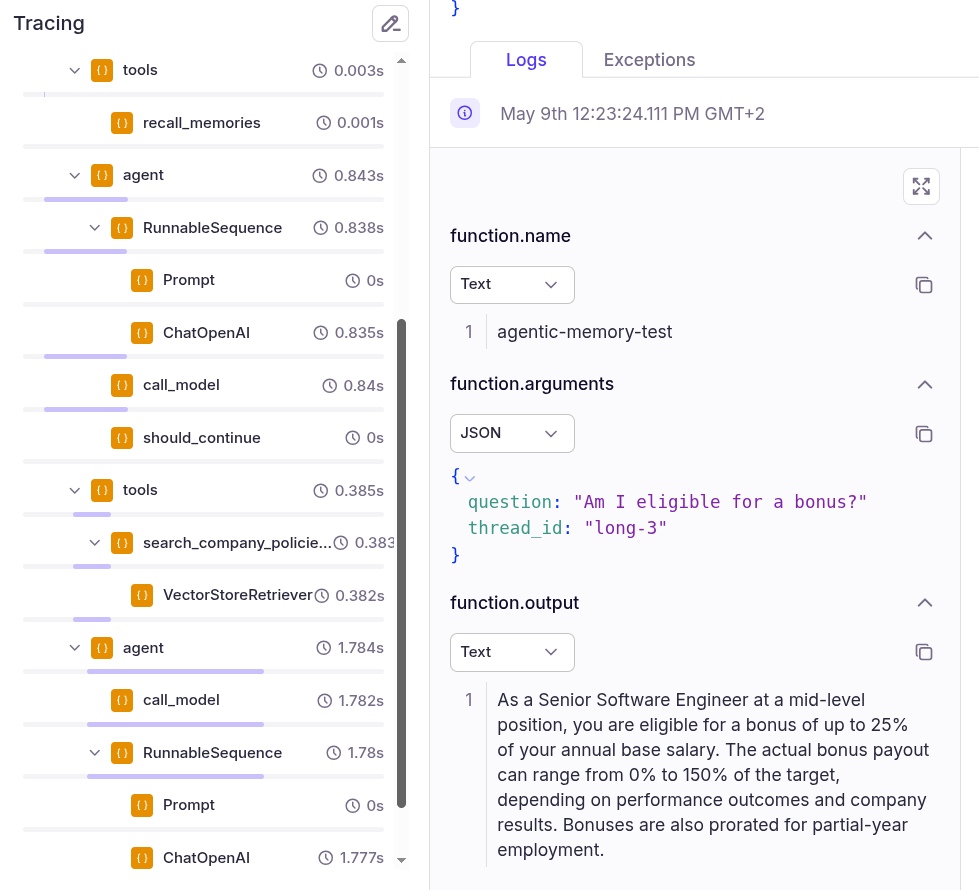Collapse the search_company_policie span
Image resolution: width=979 pixels, height=890 pixels.
pyautogui.click(x=94, y=543)
